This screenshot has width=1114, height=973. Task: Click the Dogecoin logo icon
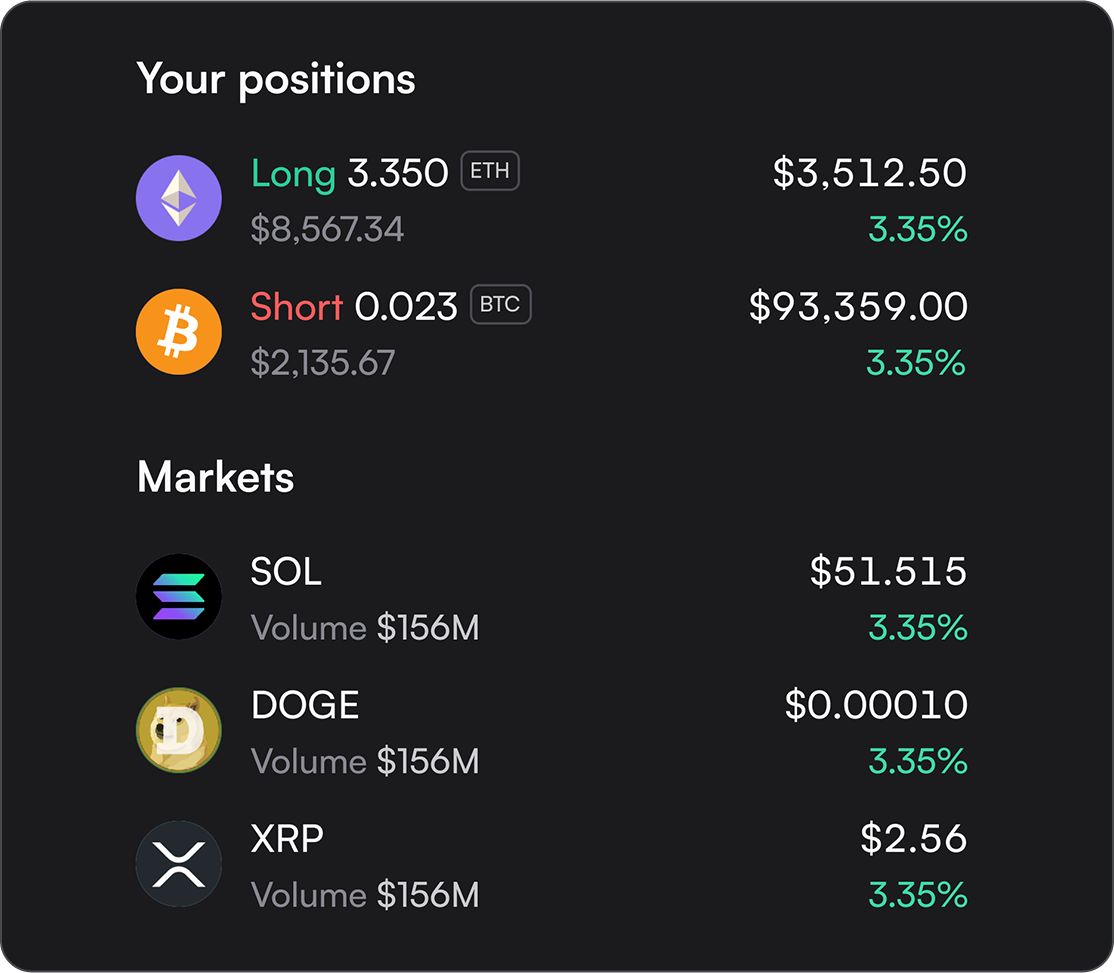pyautogui.click(x=178, y=730)
